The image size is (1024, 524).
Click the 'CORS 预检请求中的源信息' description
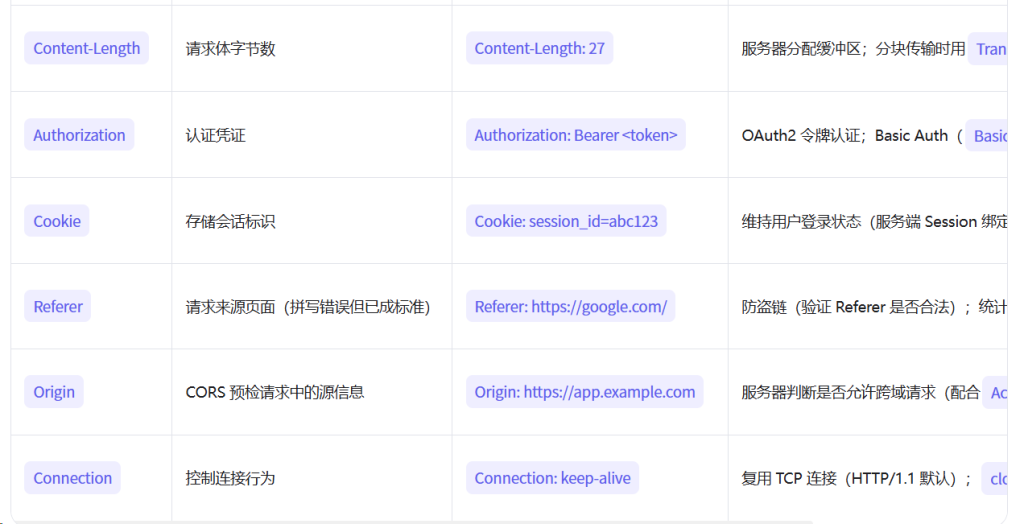[x=275, y=392]
